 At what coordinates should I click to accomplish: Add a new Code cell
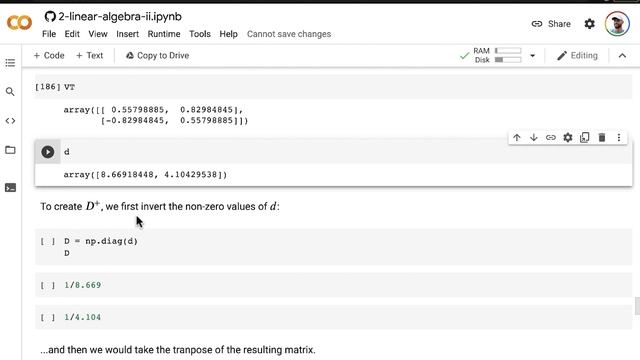tap(49, 56)
